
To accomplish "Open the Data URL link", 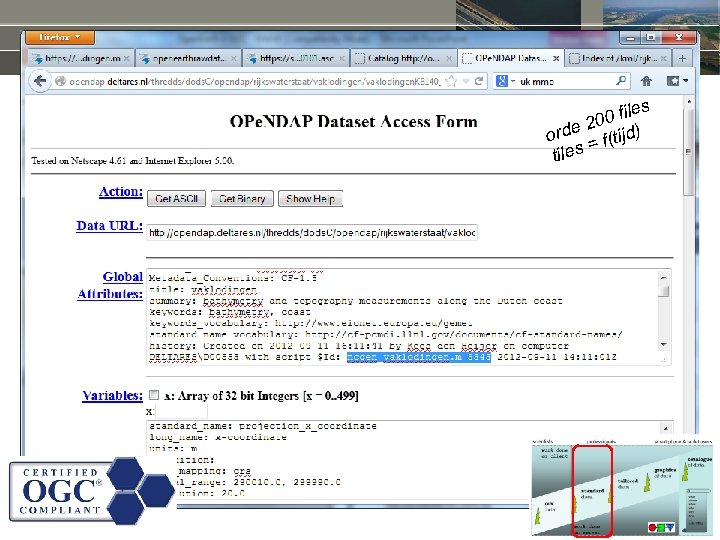I will coord(109,226).
